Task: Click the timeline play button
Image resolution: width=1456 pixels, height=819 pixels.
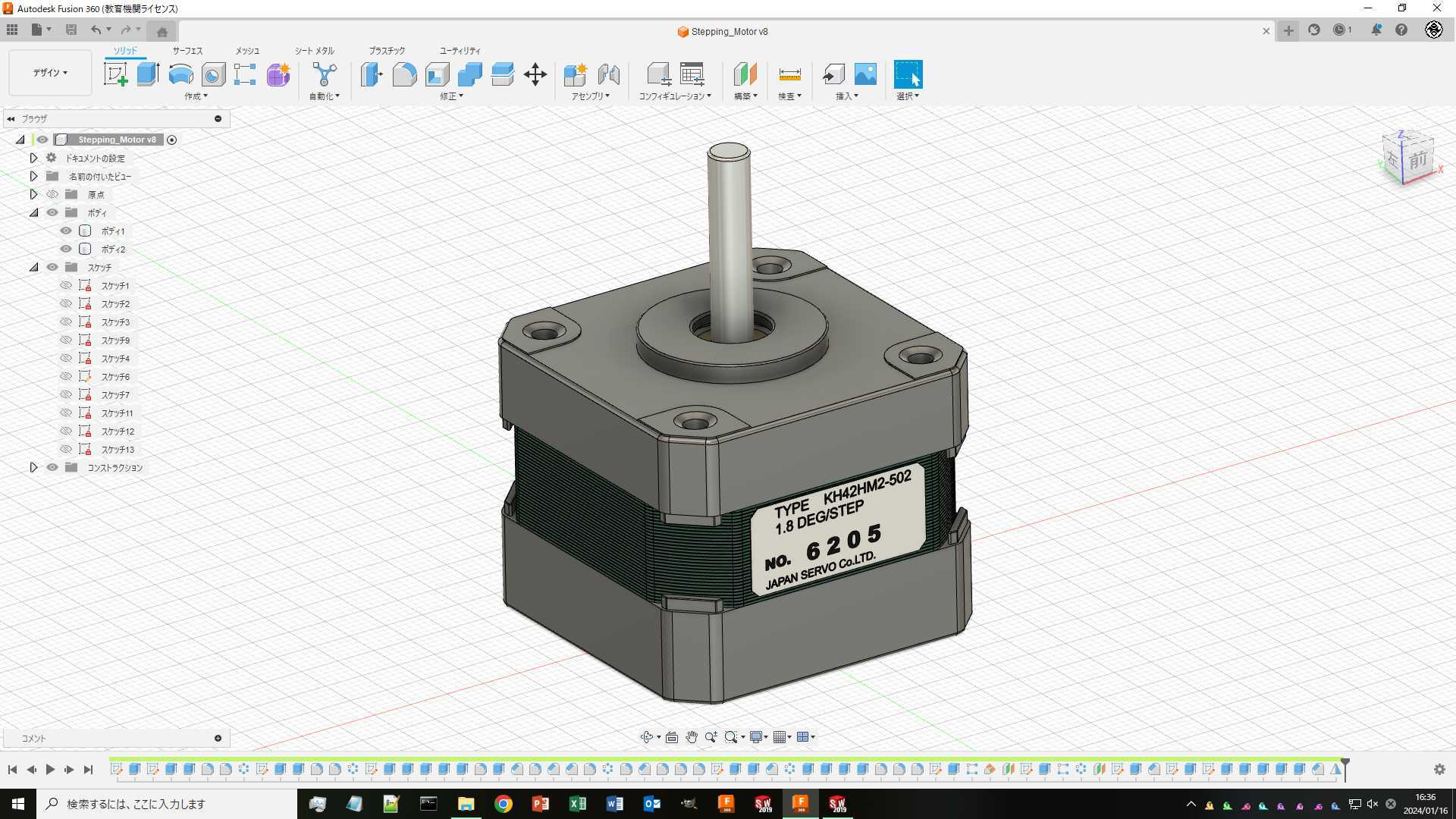Action: (x=50, y=769)
